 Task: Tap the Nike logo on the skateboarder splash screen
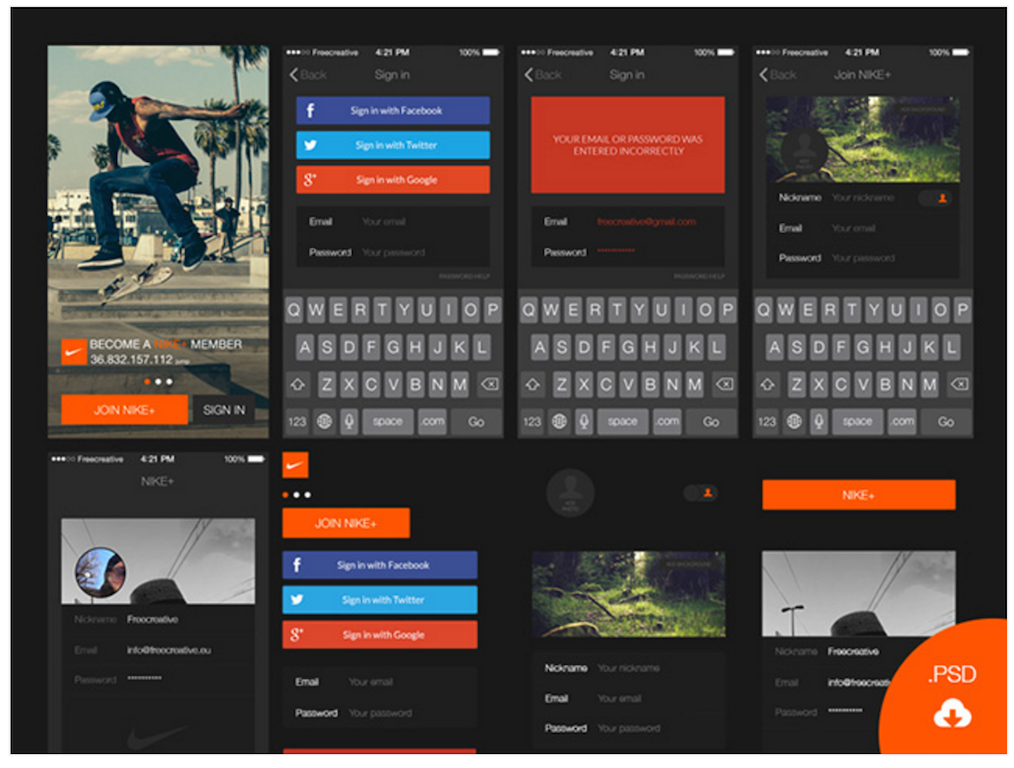(x=74, y=352)
